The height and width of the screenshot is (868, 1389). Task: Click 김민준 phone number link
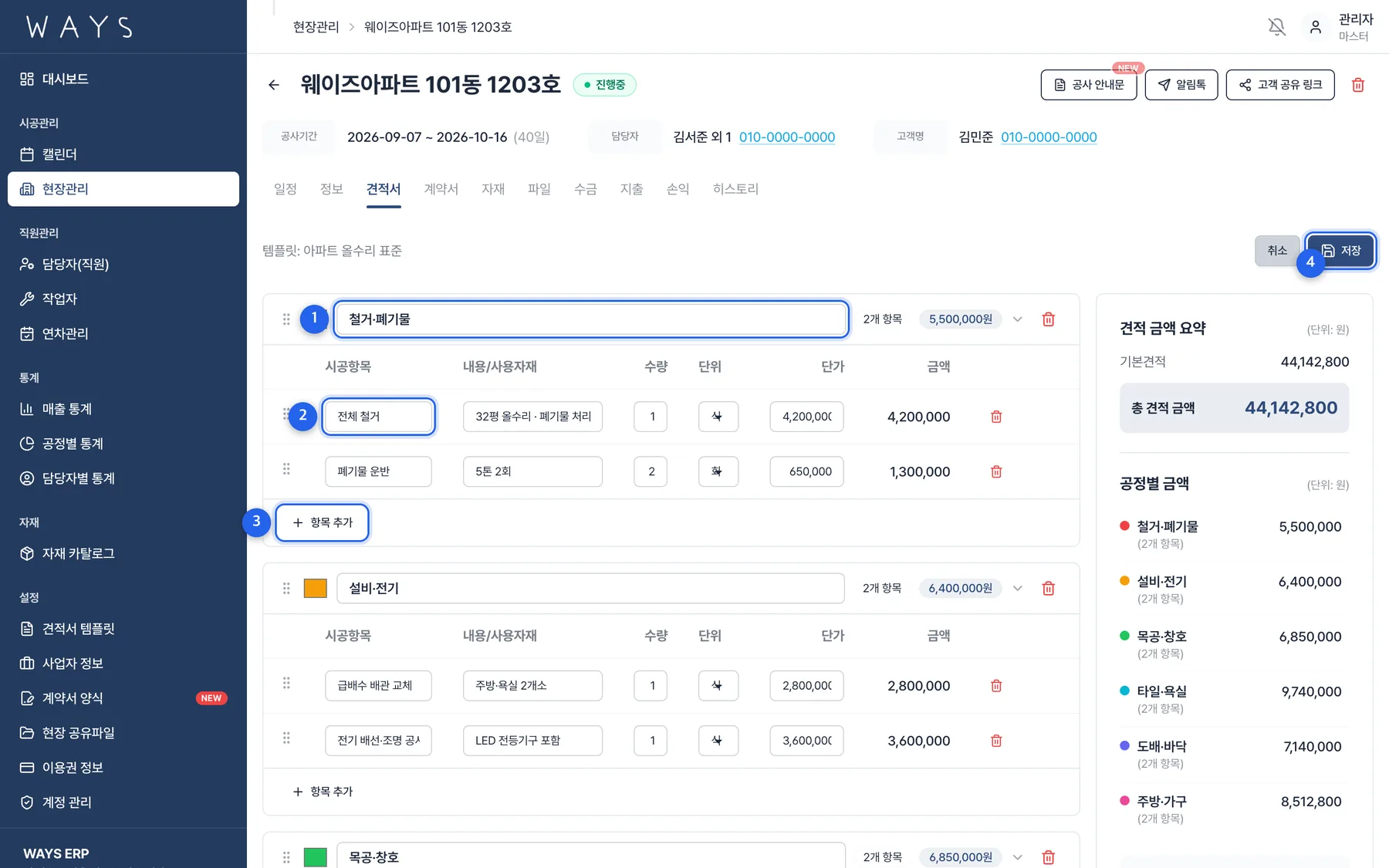tap(1049, 137)
